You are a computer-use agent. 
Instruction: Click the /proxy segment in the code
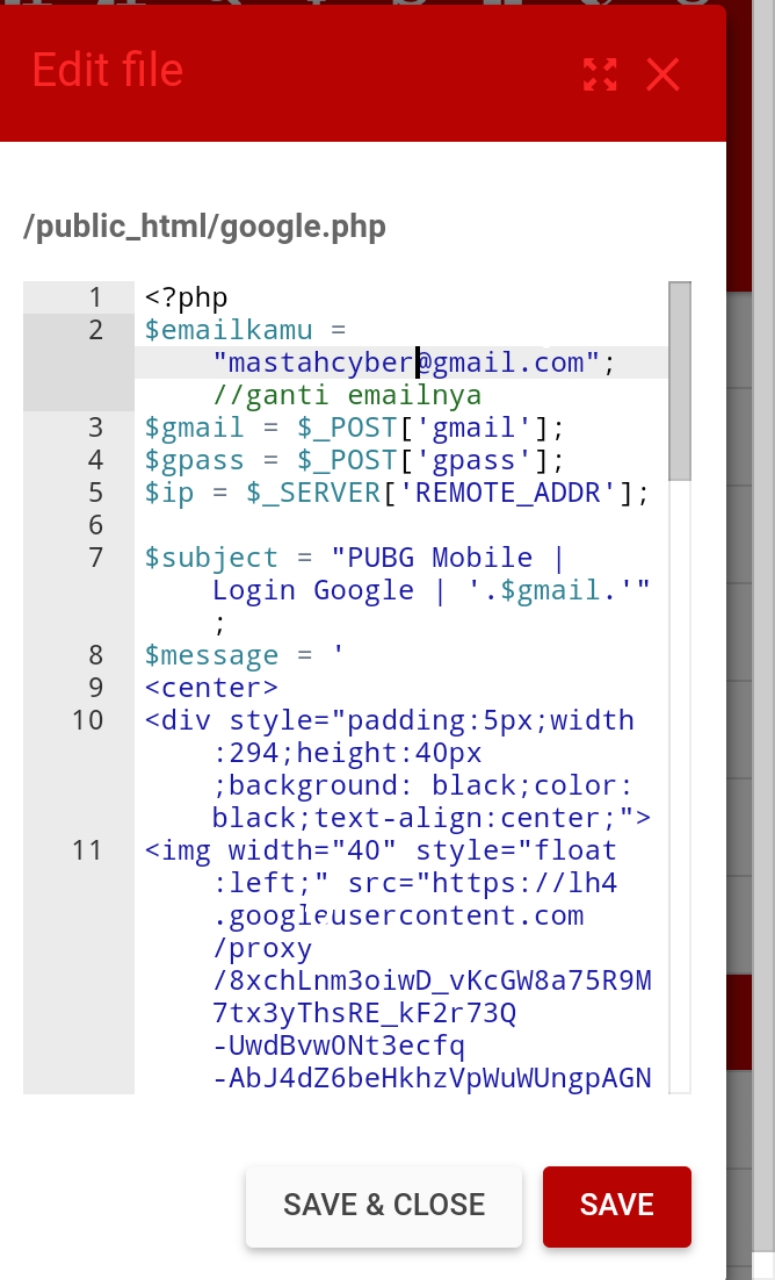click(x=262, y=948)
